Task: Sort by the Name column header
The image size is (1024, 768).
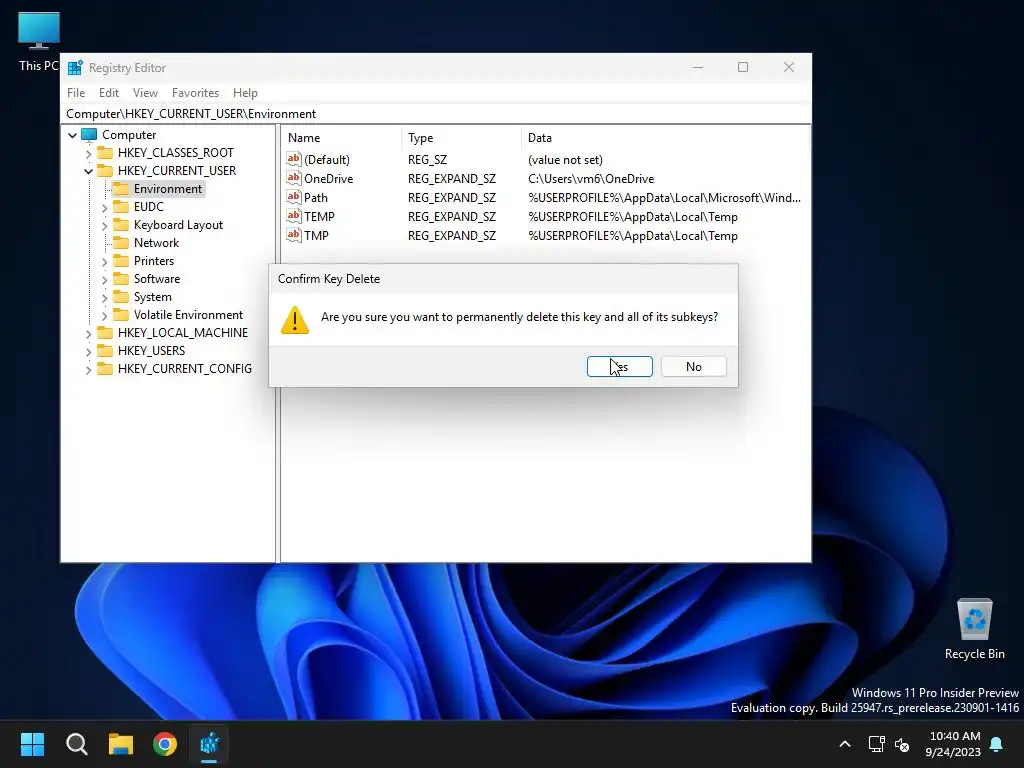Action: [x=342, y=138]
